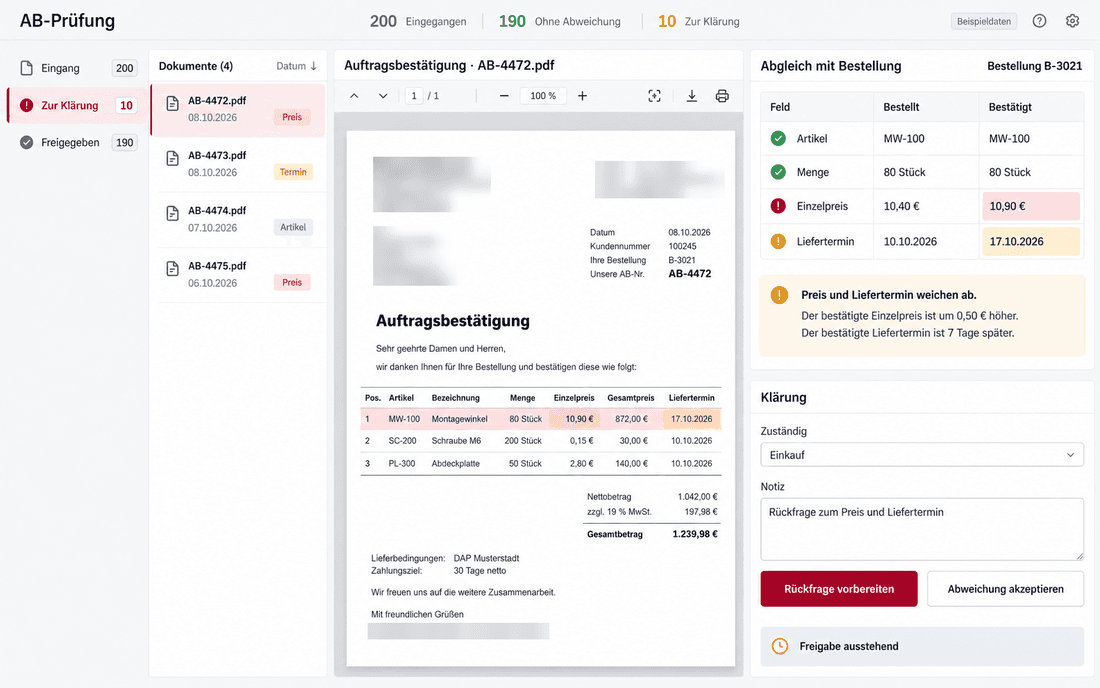Download the AB-4472 PDF
This screenshot has height=688, width=1100.
tap(692, 96)
